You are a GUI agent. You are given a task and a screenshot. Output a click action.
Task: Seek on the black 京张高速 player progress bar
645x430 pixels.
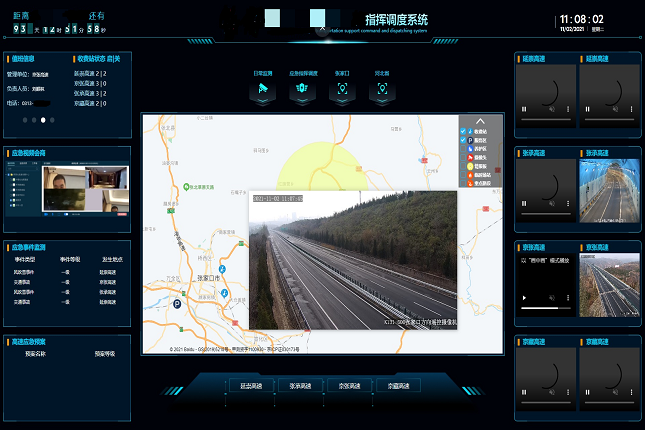(546, 308)
